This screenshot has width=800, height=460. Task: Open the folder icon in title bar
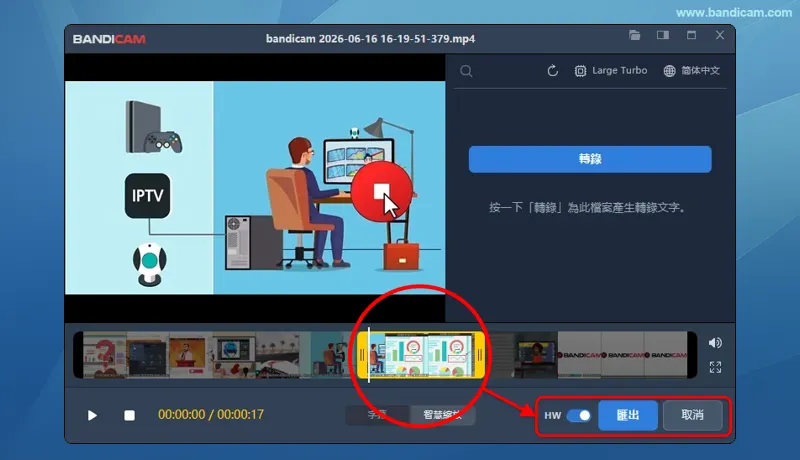pos(634,35)
